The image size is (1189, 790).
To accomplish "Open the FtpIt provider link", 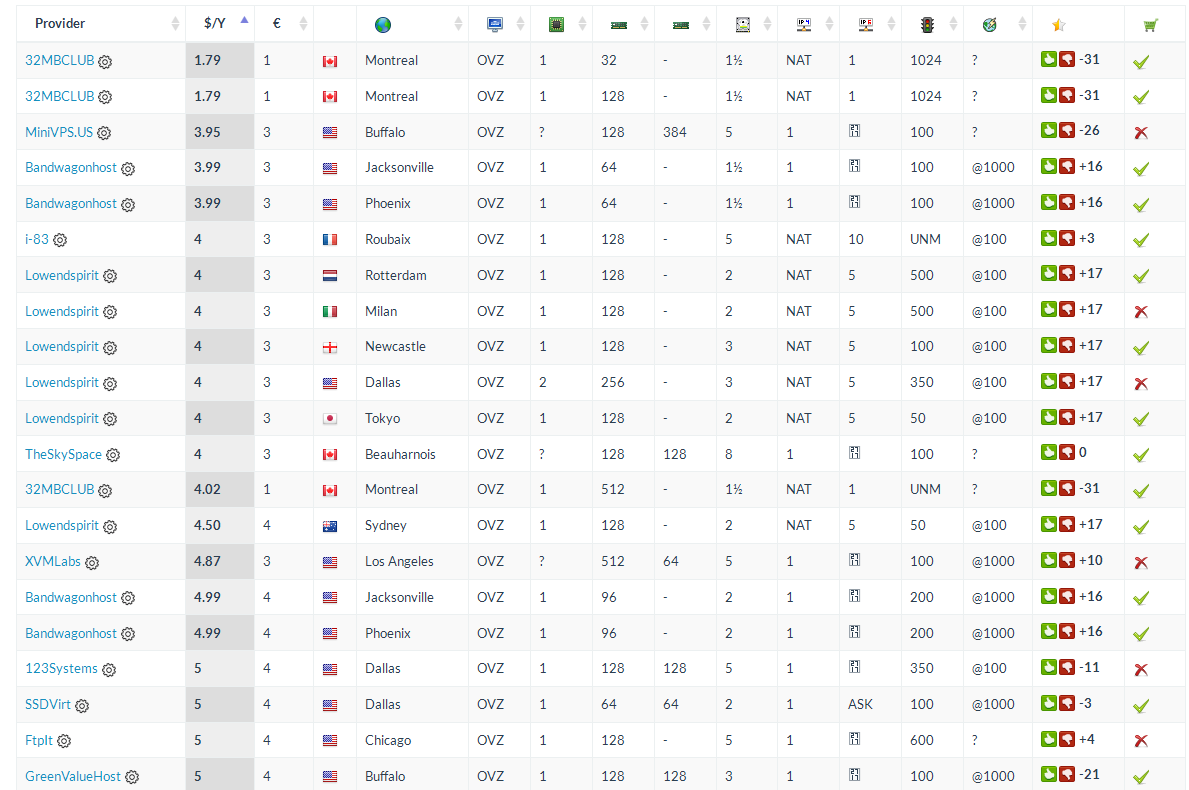I will click(x=39, y=740).
